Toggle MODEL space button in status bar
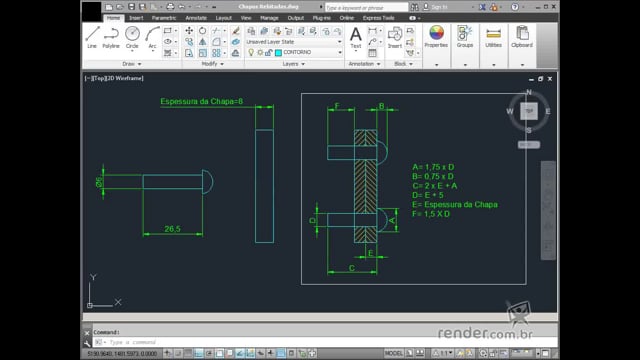Viewport: 640px width, 360px height. (x=393, y=353)
